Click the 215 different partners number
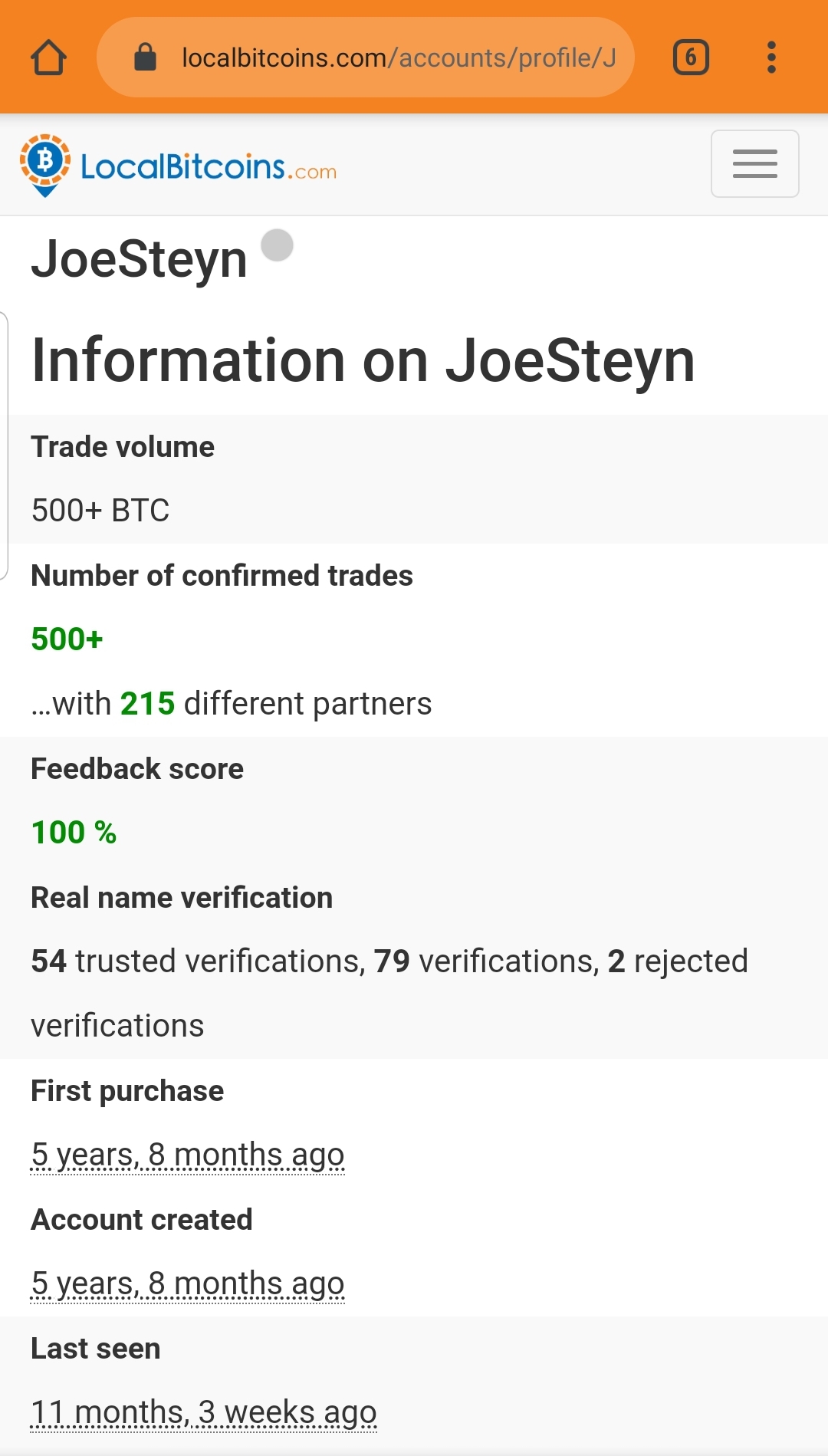 [147, 704]
